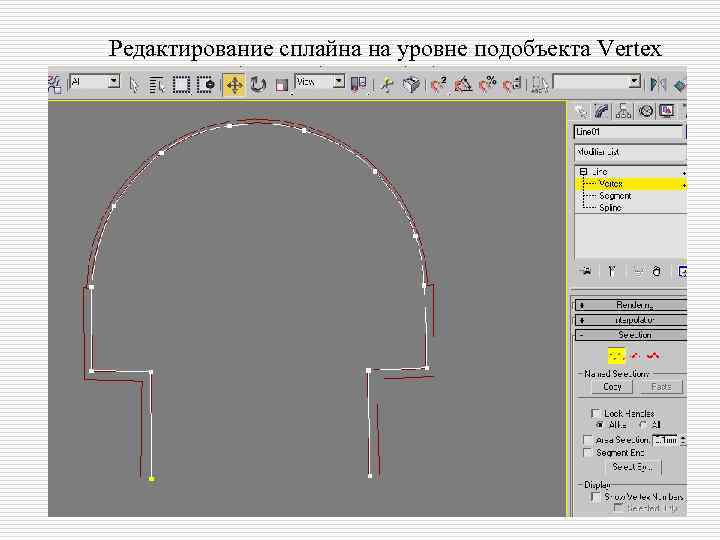
Task: Select Segment sub-object selection icon
Action: (x=635, y=356)
